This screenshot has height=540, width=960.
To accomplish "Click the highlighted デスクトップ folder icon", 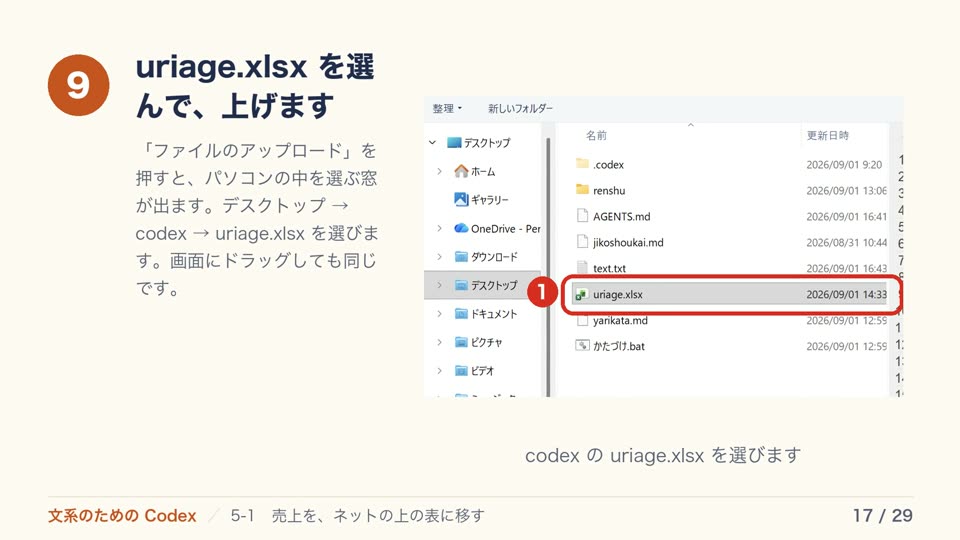I will pyautogui.click(x=461, y=285).
